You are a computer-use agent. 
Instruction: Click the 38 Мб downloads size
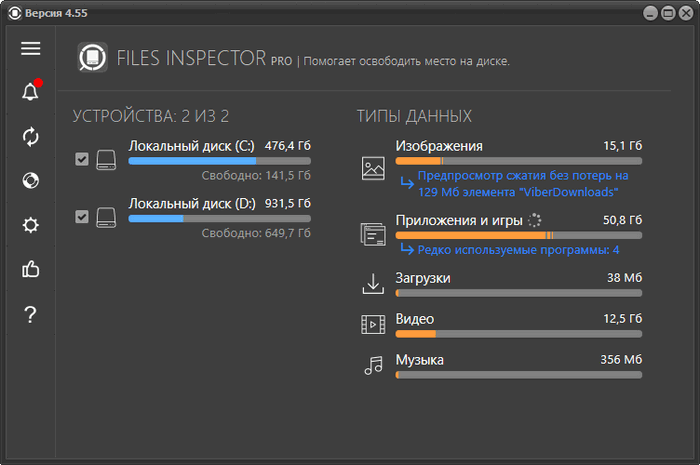click(x=625, y=278)
